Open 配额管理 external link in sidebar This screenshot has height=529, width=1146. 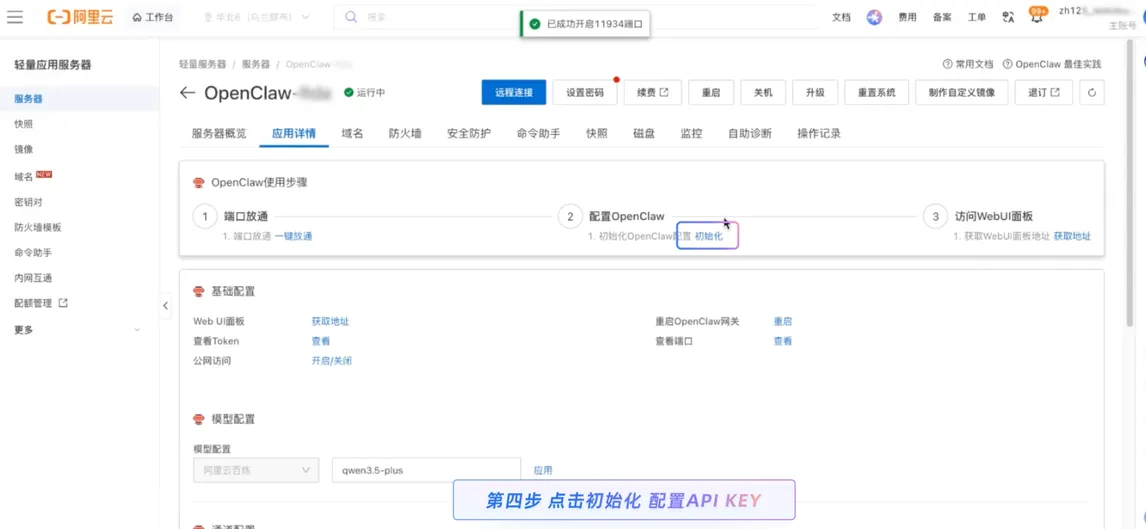pos(41,302)
